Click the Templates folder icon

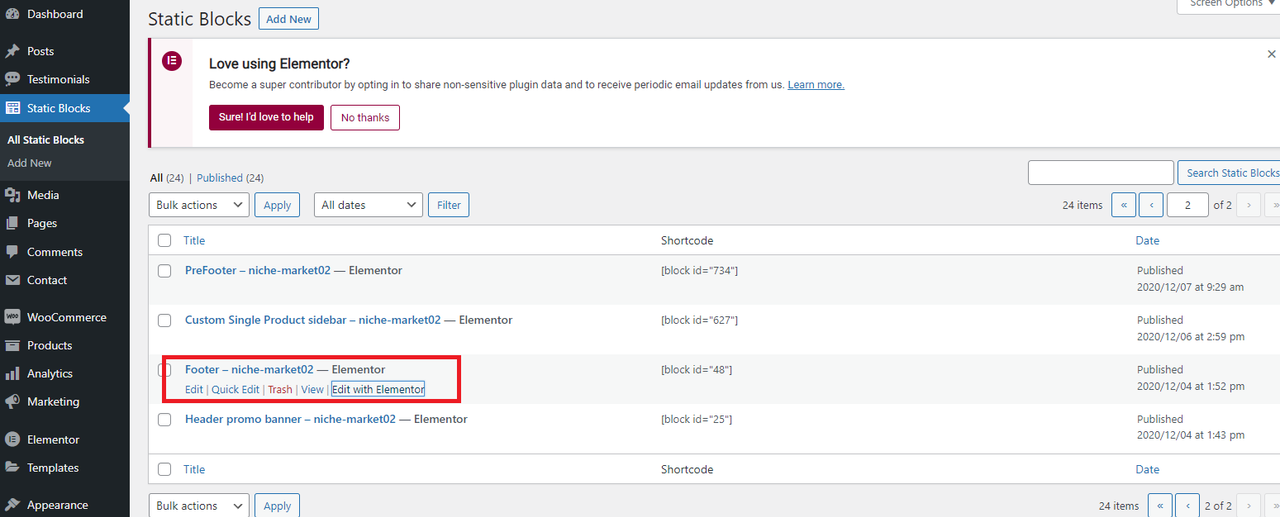[12, 467]
